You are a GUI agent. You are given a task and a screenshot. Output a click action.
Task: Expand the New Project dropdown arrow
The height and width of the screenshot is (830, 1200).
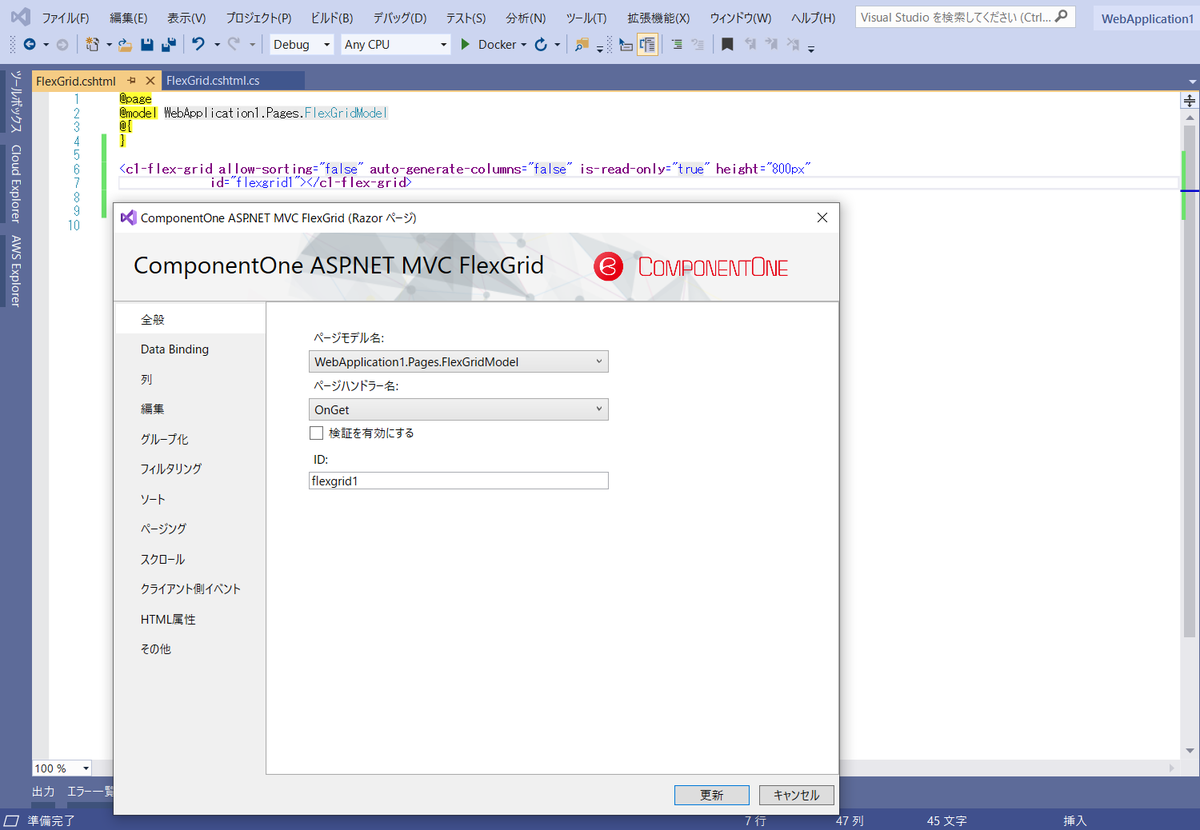pos(108,45)
